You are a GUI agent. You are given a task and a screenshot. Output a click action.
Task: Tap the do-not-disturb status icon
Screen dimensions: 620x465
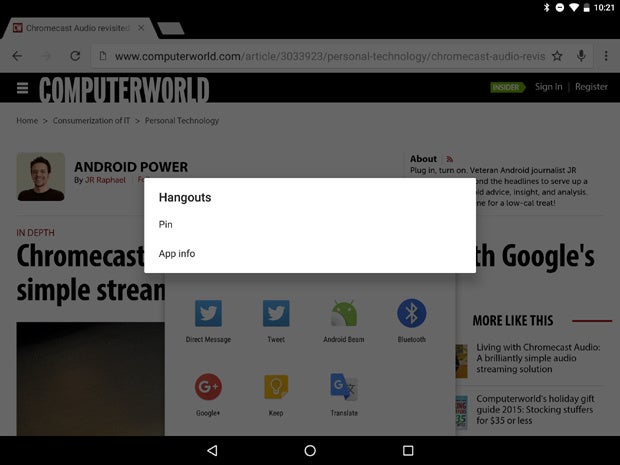pos(560,8)
